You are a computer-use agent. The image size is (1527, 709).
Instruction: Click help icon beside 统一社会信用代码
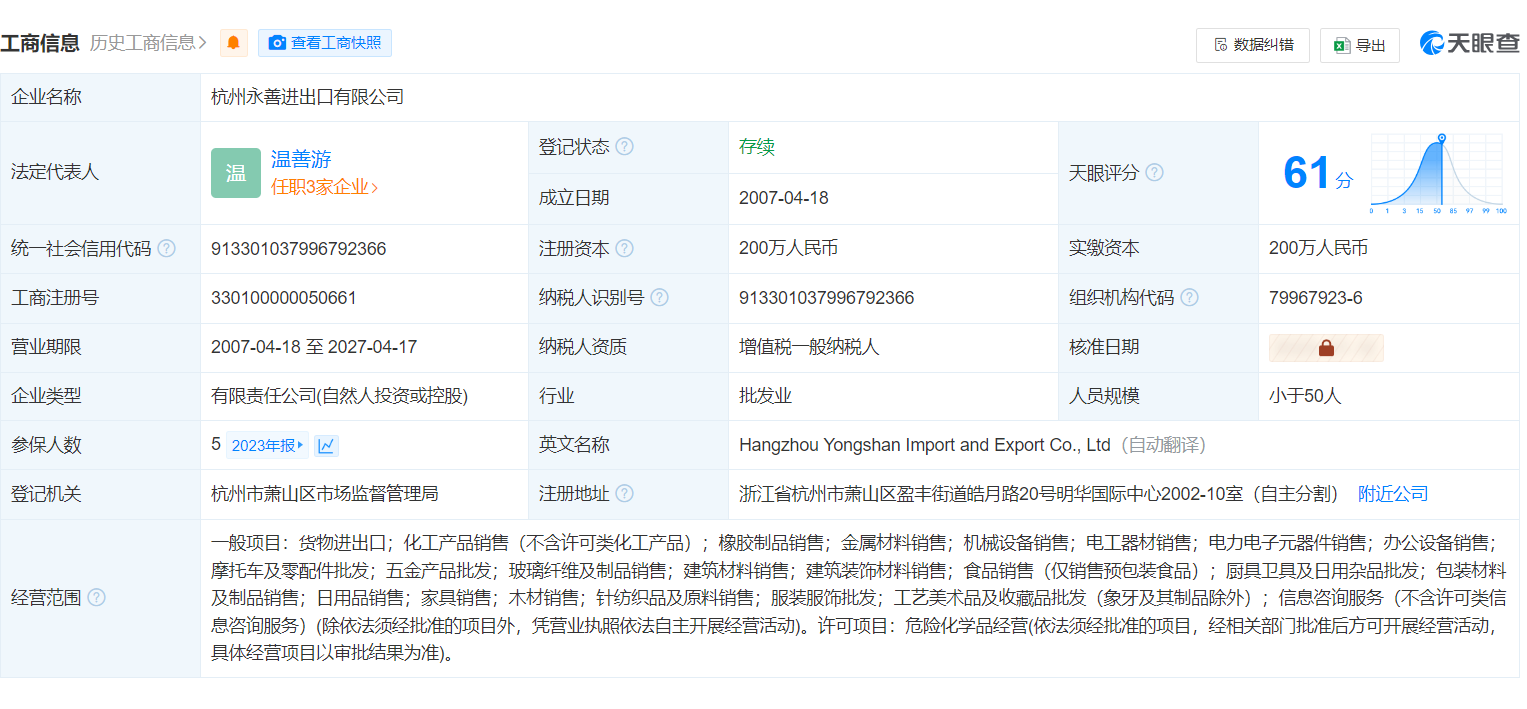coord(166,249)
